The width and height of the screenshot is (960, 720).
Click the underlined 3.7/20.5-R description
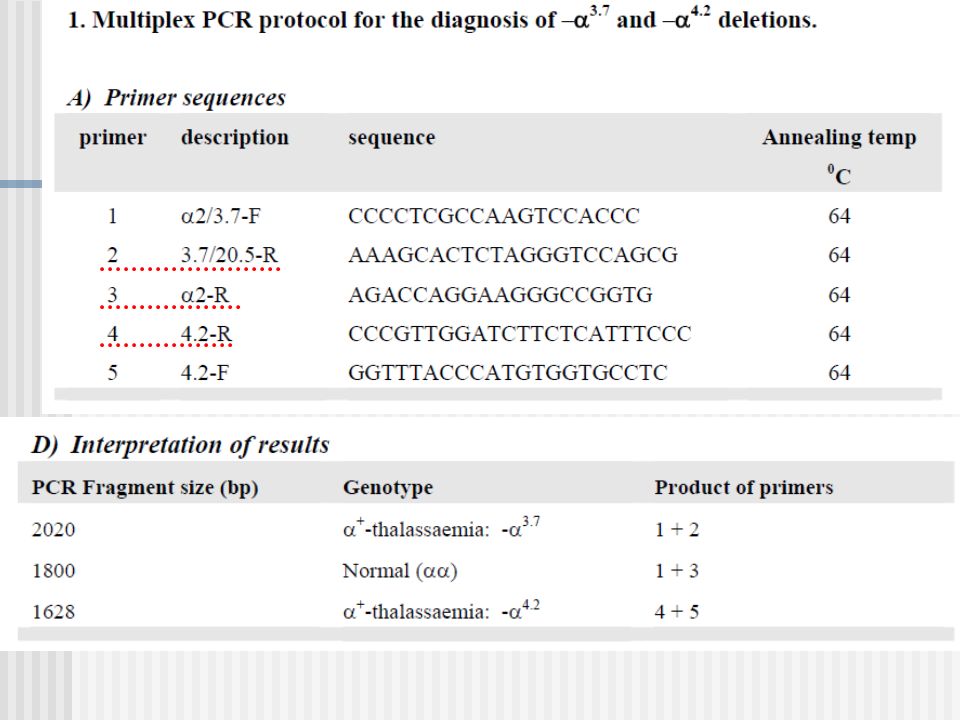pos(229,255)
